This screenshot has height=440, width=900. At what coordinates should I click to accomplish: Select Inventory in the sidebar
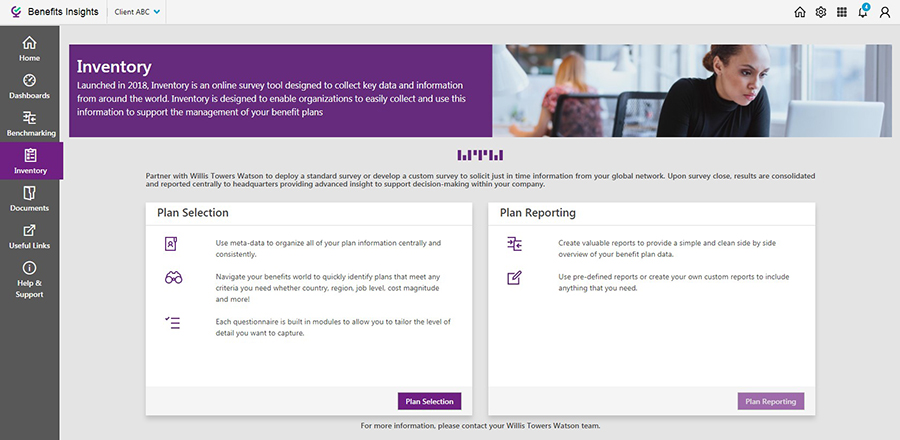[x=31, y=161]
